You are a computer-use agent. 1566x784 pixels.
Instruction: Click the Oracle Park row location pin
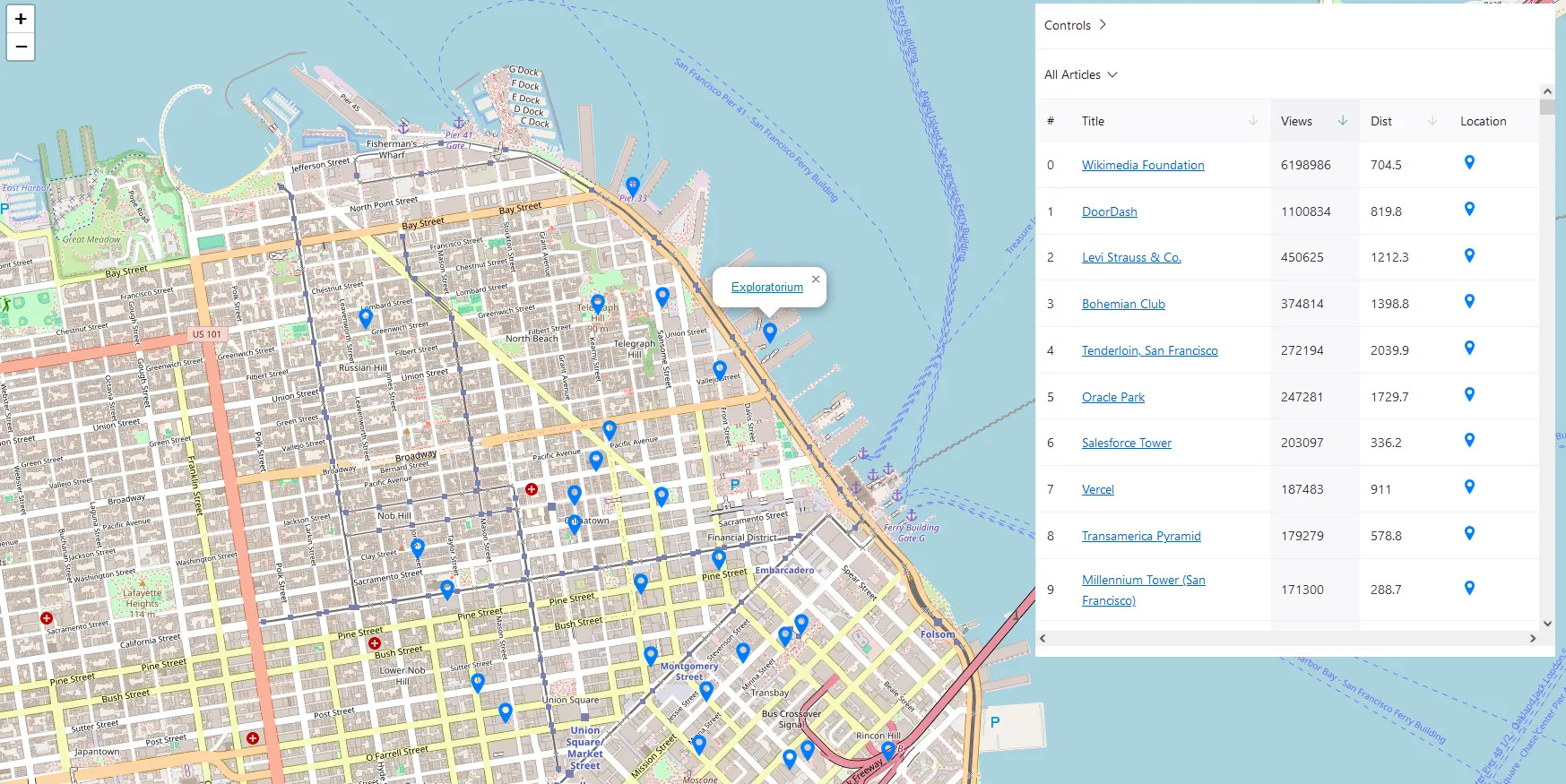click(1469, 395)
